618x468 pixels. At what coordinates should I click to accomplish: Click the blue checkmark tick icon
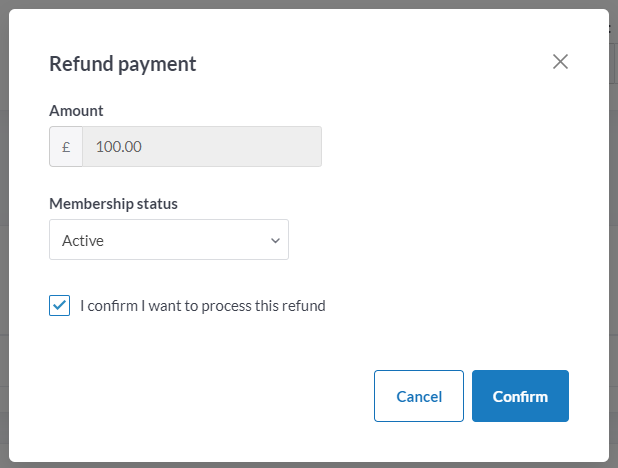[59, 305]
